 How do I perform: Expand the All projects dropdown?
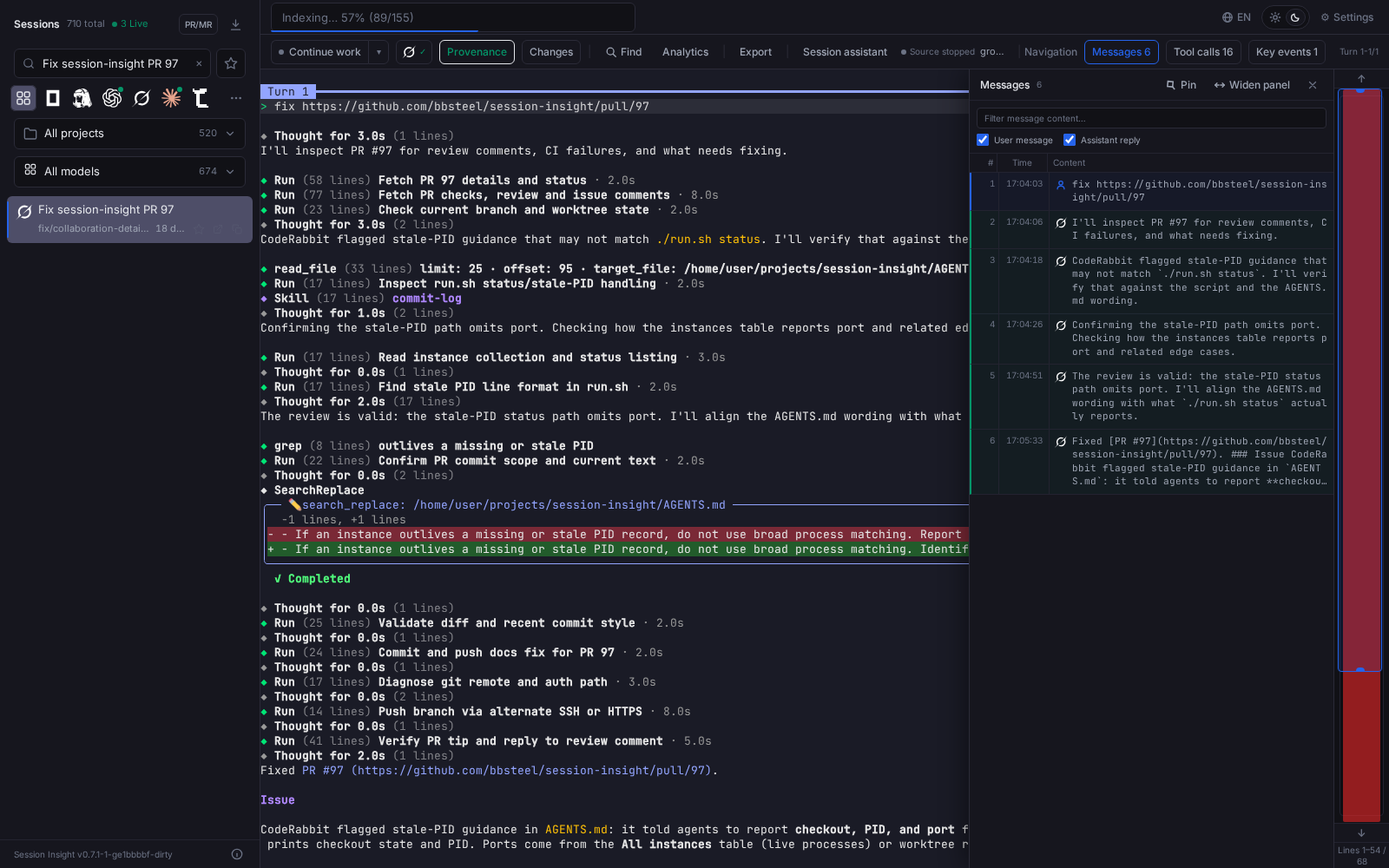coord(129,134)
